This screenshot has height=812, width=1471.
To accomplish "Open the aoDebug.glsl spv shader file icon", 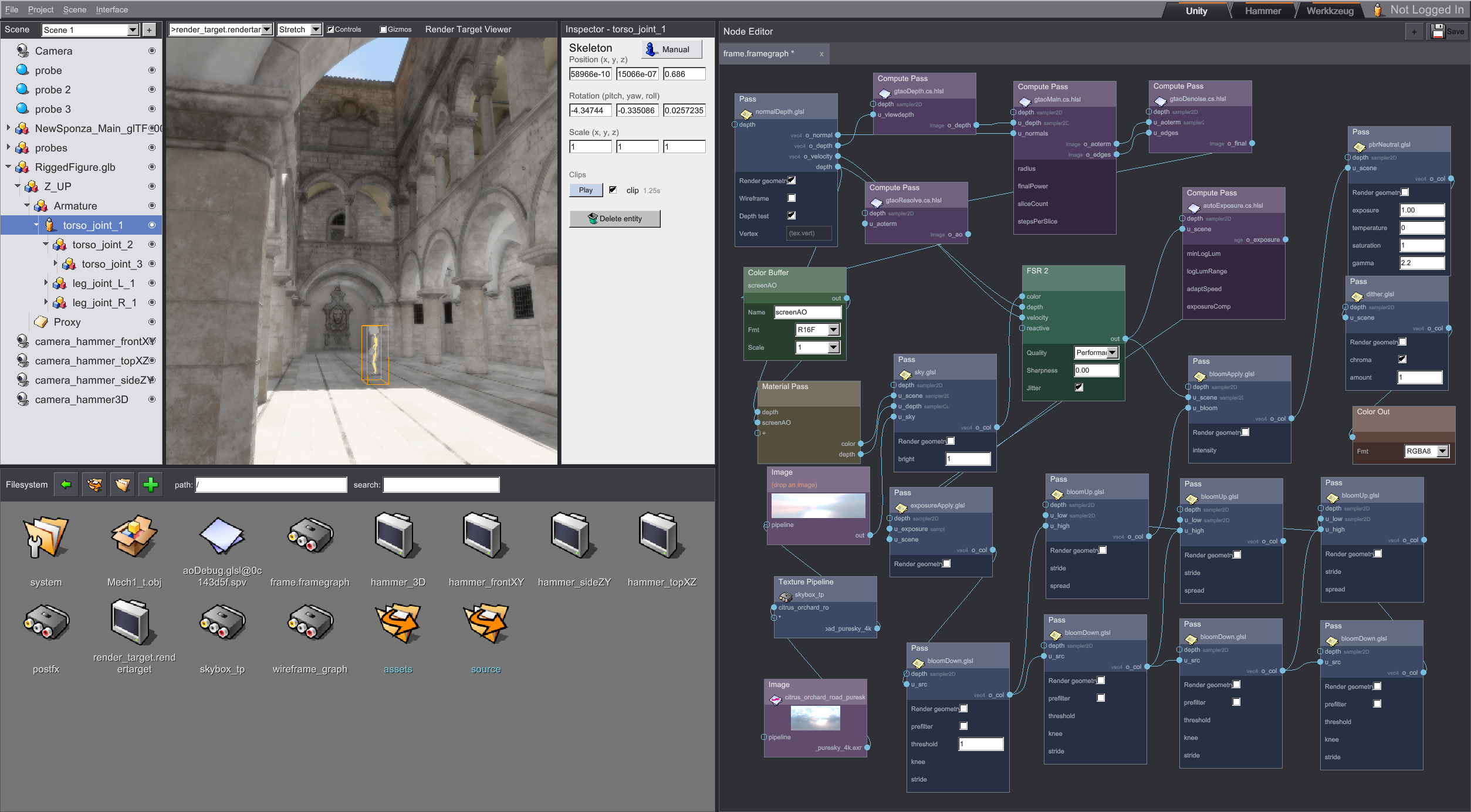I will point(222,535).
